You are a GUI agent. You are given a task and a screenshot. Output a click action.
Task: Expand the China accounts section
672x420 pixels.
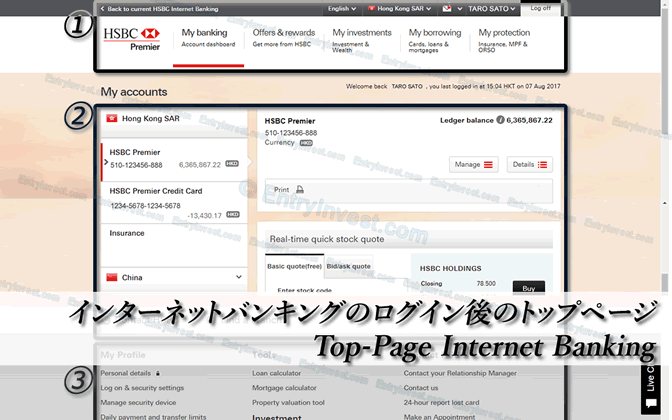coord(239,277)
